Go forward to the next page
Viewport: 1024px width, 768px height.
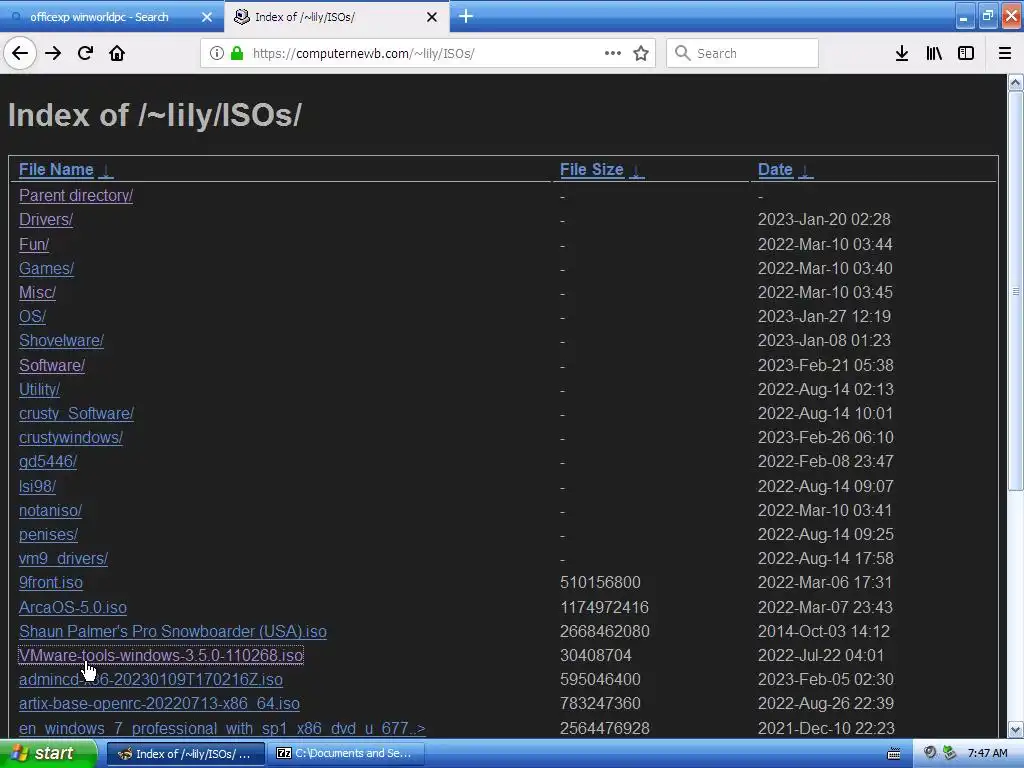53,53
